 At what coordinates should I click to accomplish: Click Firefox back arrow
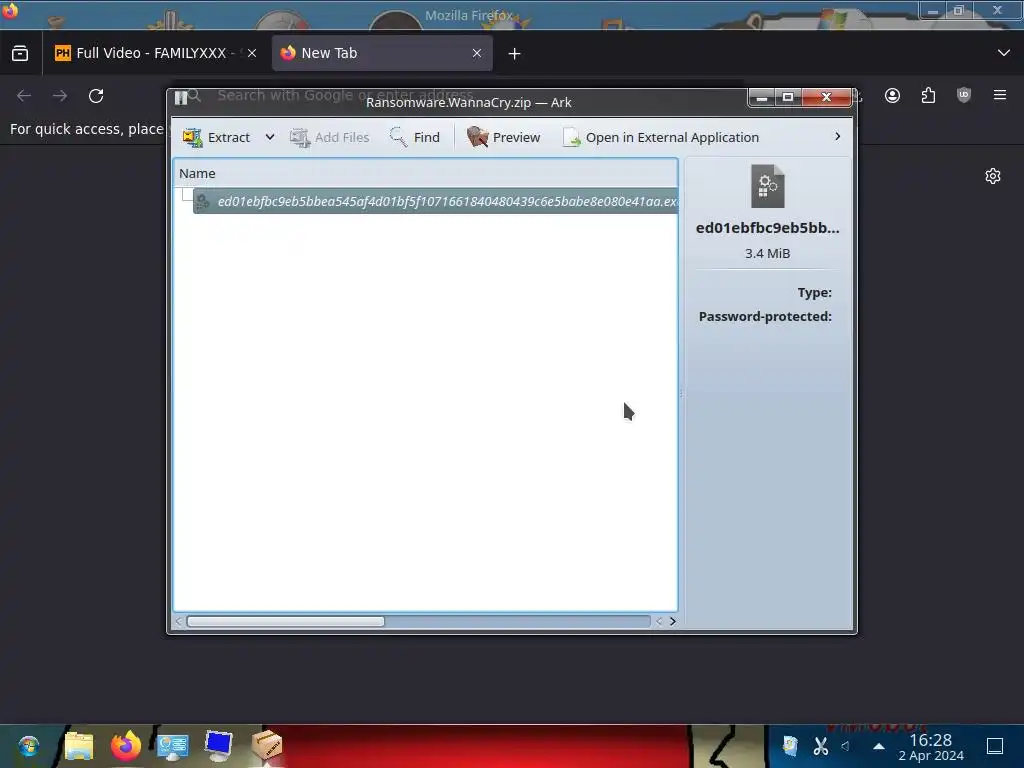click(x=24, y=96)
